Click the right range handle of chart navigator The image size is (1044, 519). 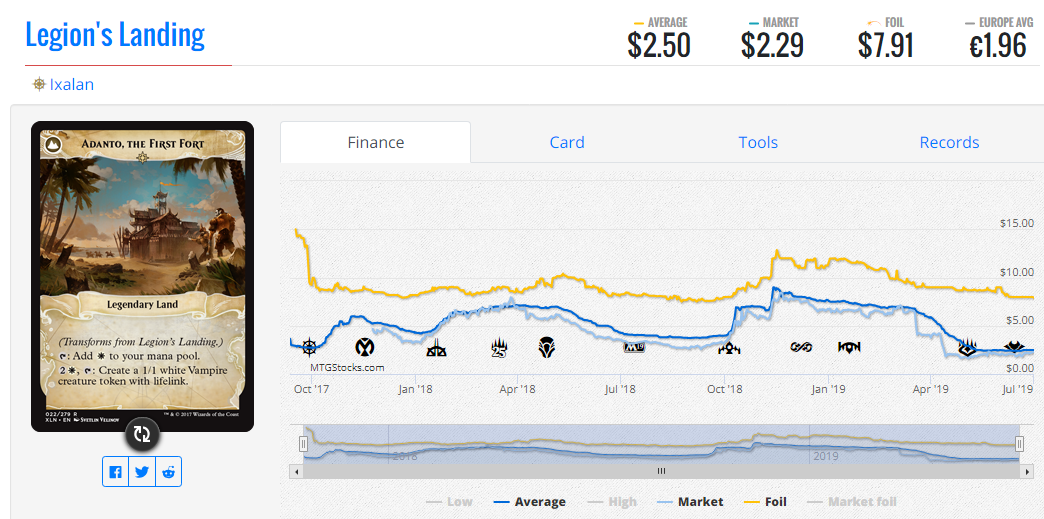pos(1019,444)
